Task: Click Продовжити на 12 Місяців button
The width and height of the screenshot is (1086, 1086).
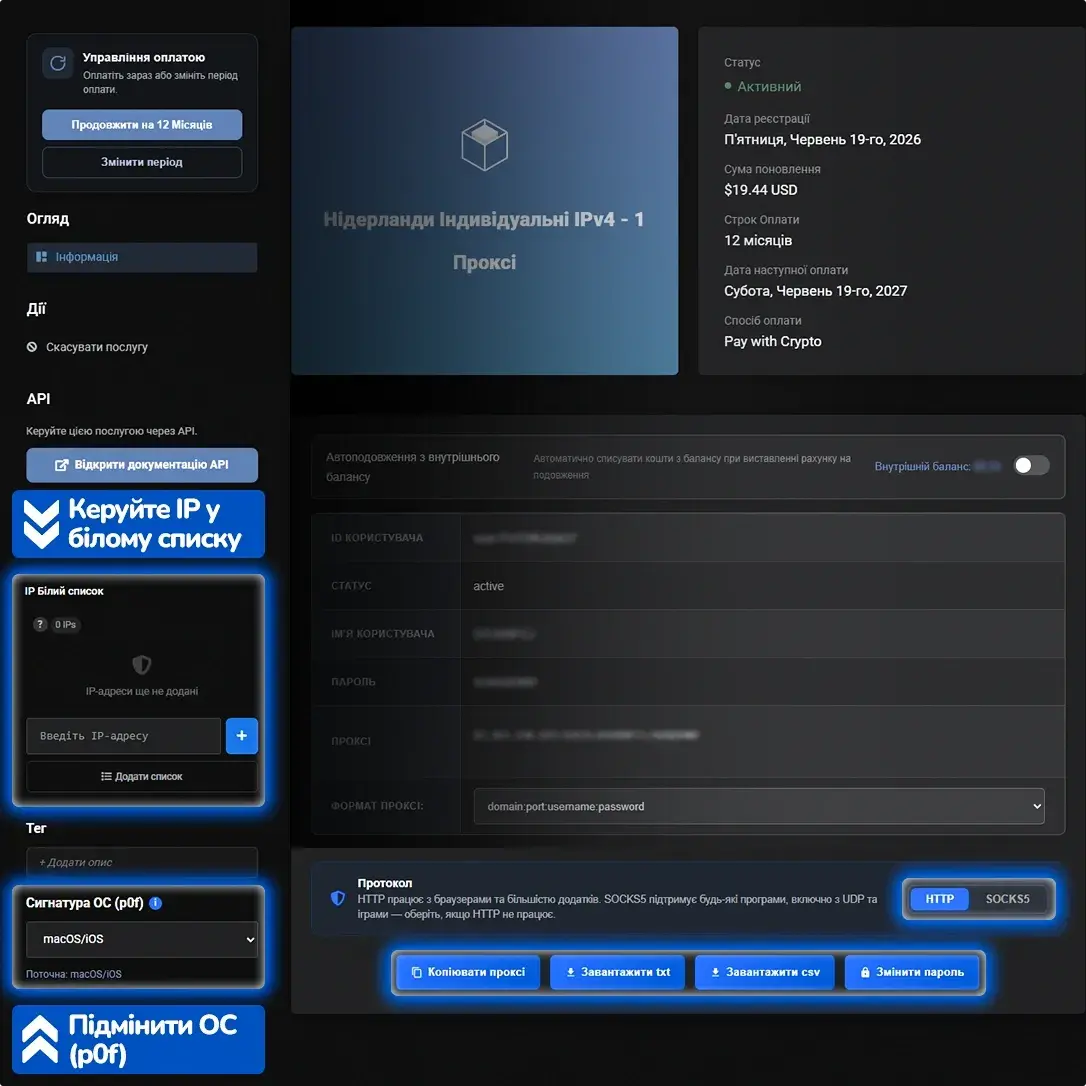Action: coord(142,125)
